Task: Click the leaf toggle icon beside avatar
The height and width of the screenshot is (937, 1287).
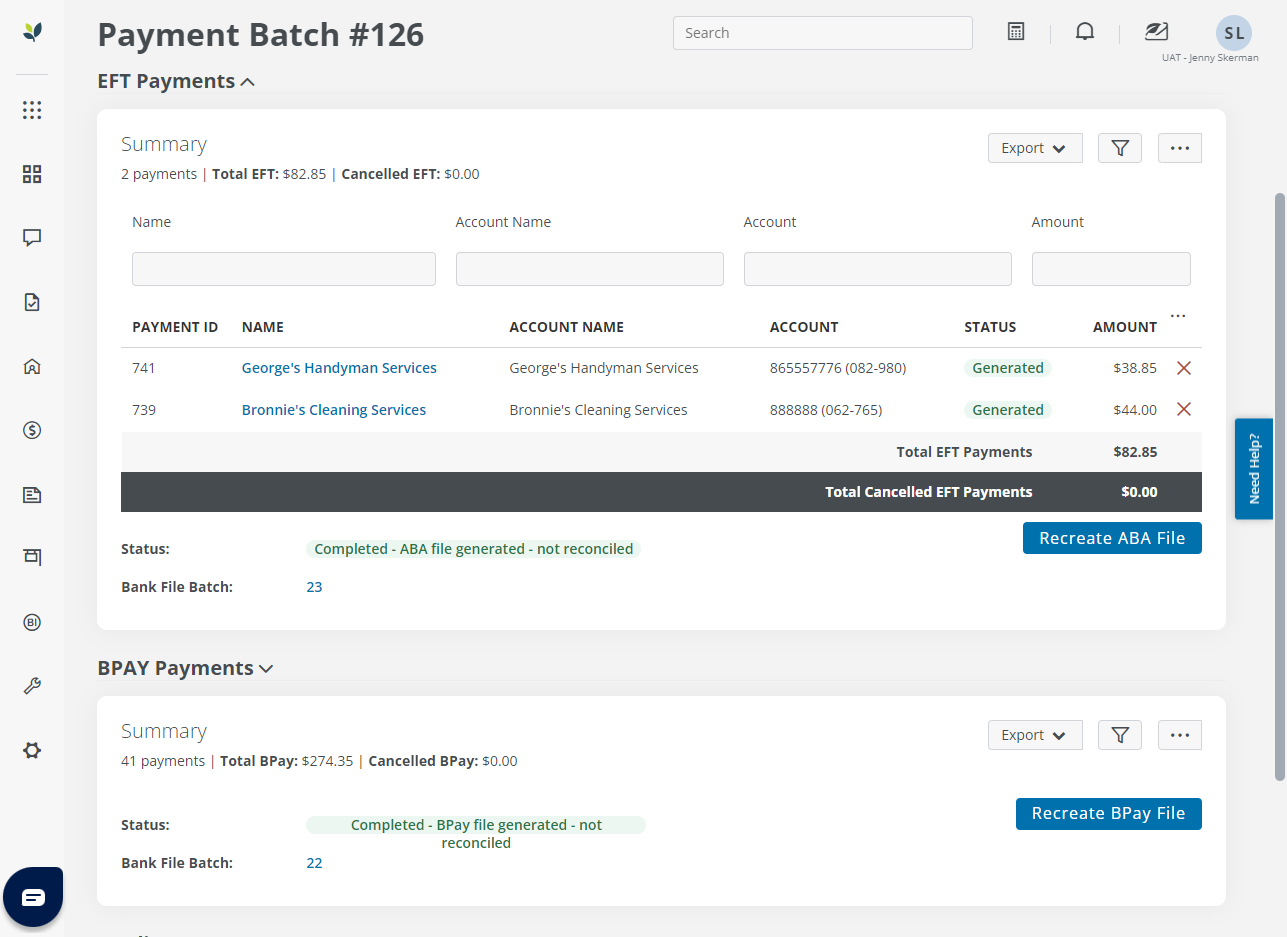Action: coord(1157,32)
